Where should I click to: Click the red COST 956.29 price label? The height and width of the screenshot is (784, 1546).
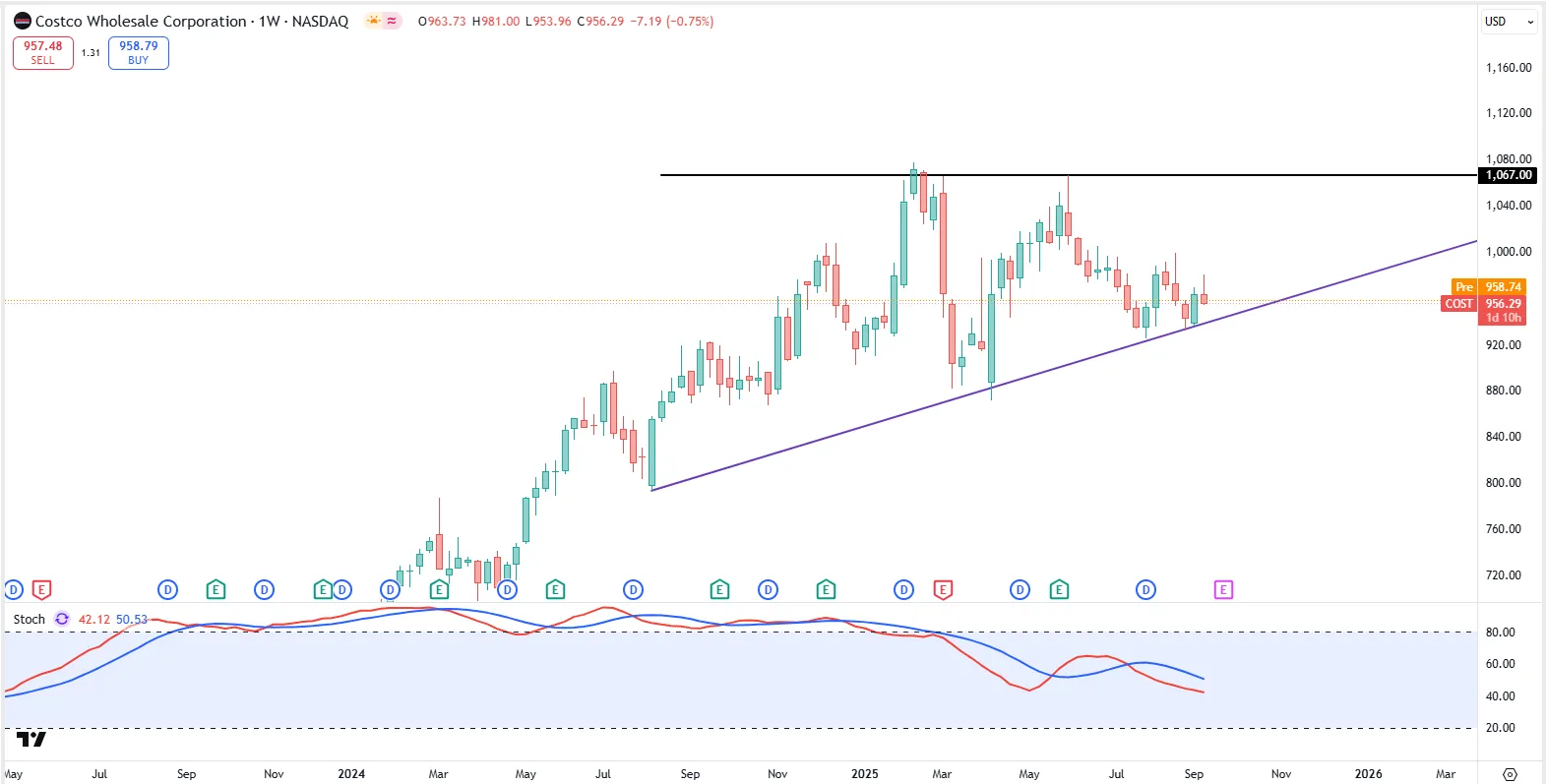coord(1484,304)
